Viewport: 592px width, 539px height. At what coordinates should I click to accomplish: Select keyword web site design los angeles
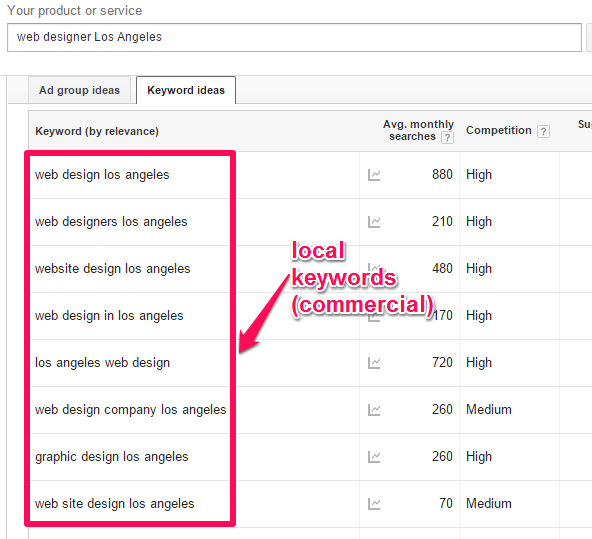[x=114, y=504]
